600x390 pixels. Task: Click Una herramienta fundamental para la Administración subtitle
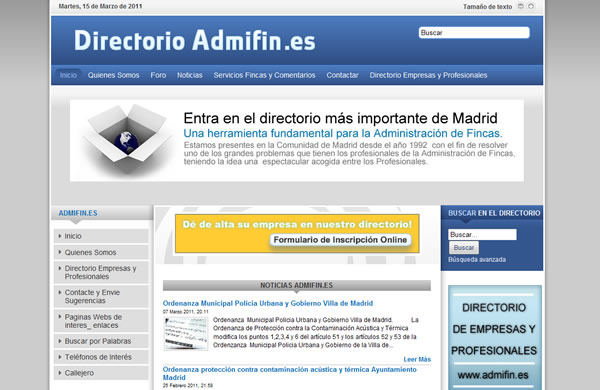(343, 133)
